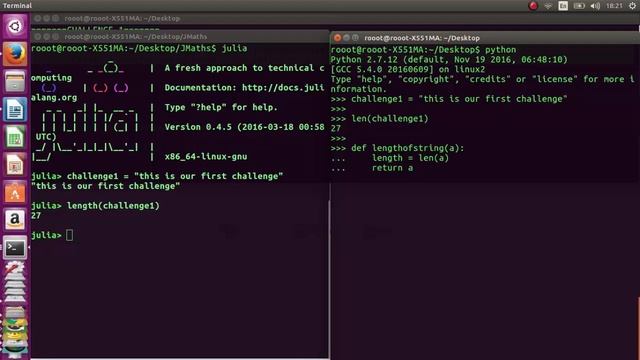Click '[GCC 5.4.0 20160609] on linux2' line
This screenshot has width=640, height=360.
click(x=408, y=69)
